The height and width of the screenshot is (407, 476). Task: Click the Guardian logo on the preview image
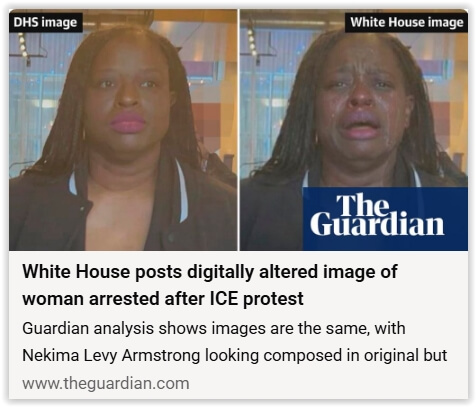click(x=385, y=219)
